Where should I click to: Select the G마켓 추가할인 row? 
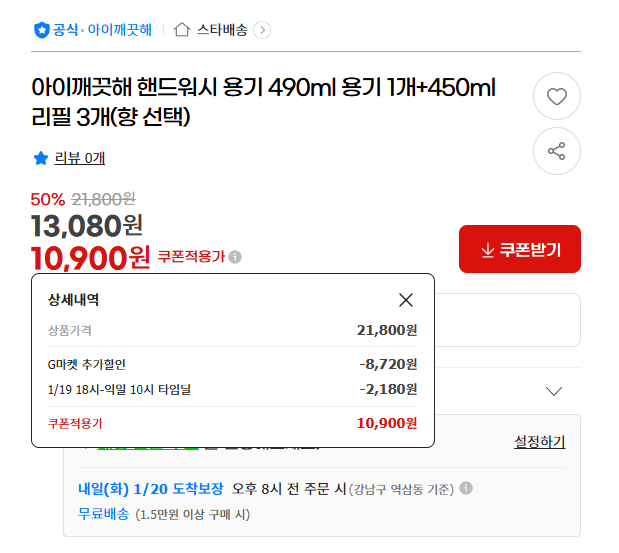coord(232,364)
